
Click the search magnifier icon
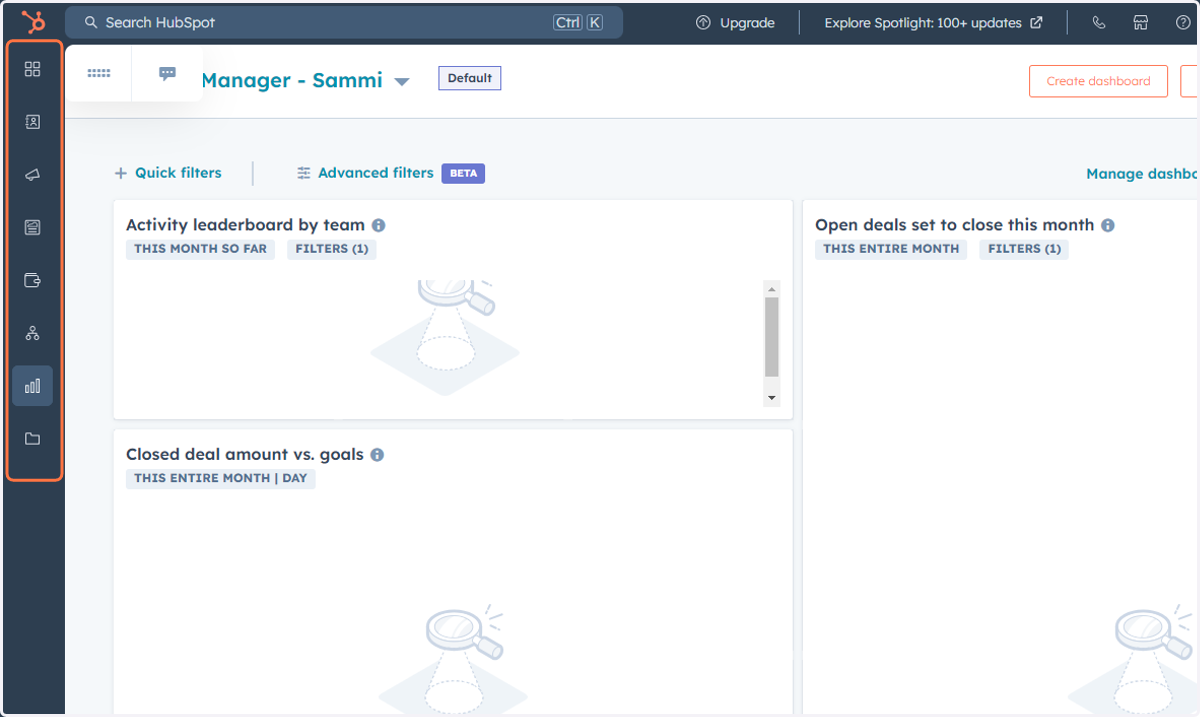pos(91,22)
